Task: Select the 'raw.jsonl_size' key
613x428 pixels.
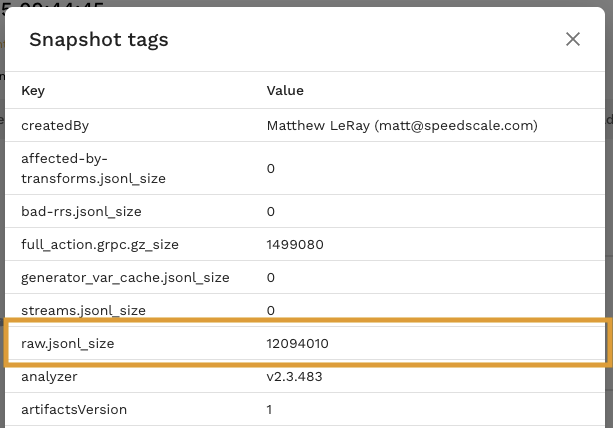Action: [68, 344]
